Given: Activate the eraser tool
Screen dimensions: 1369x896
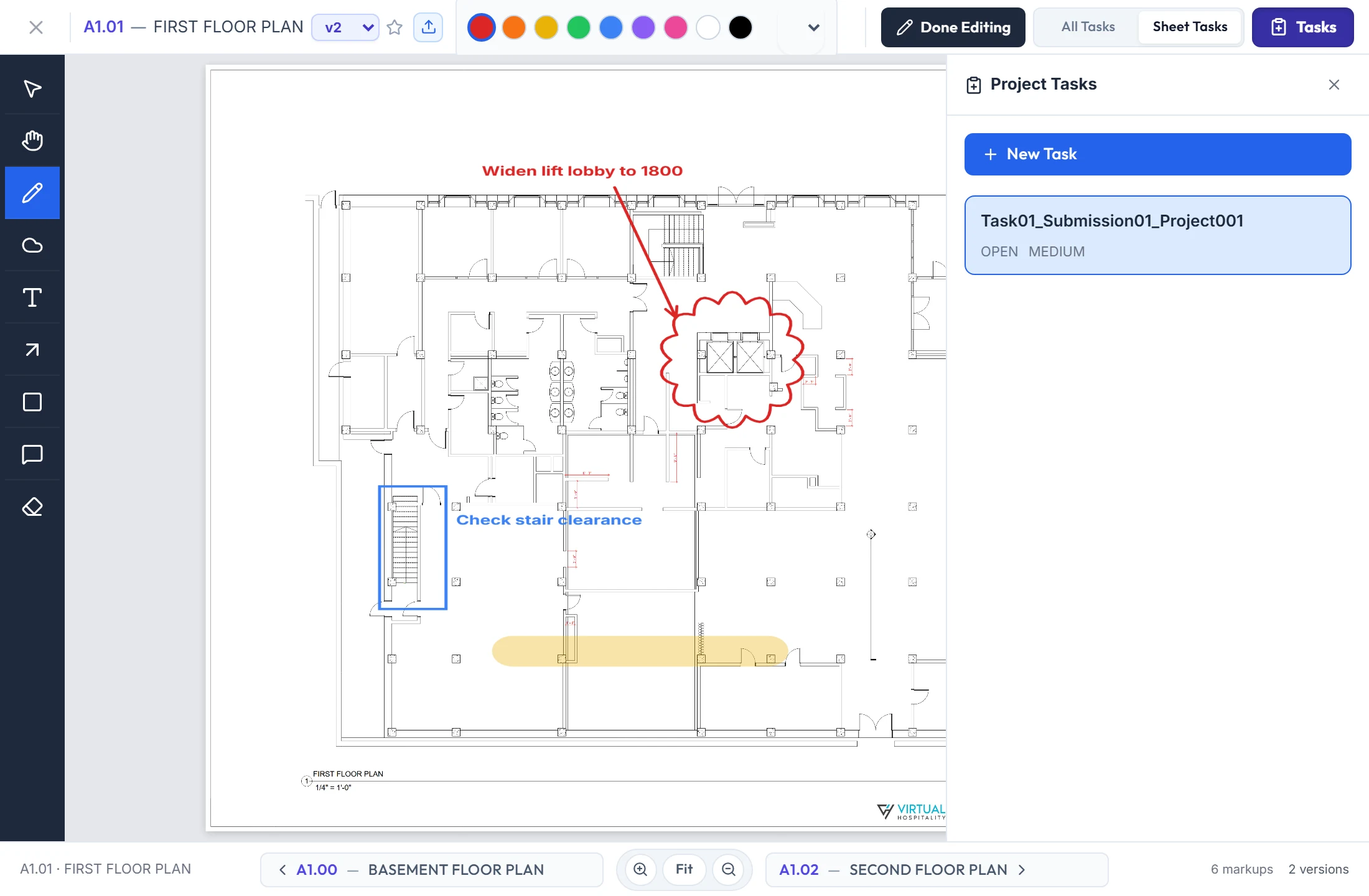Looking at the screenshot, I should pyautogui.click(x=32, y=506).
